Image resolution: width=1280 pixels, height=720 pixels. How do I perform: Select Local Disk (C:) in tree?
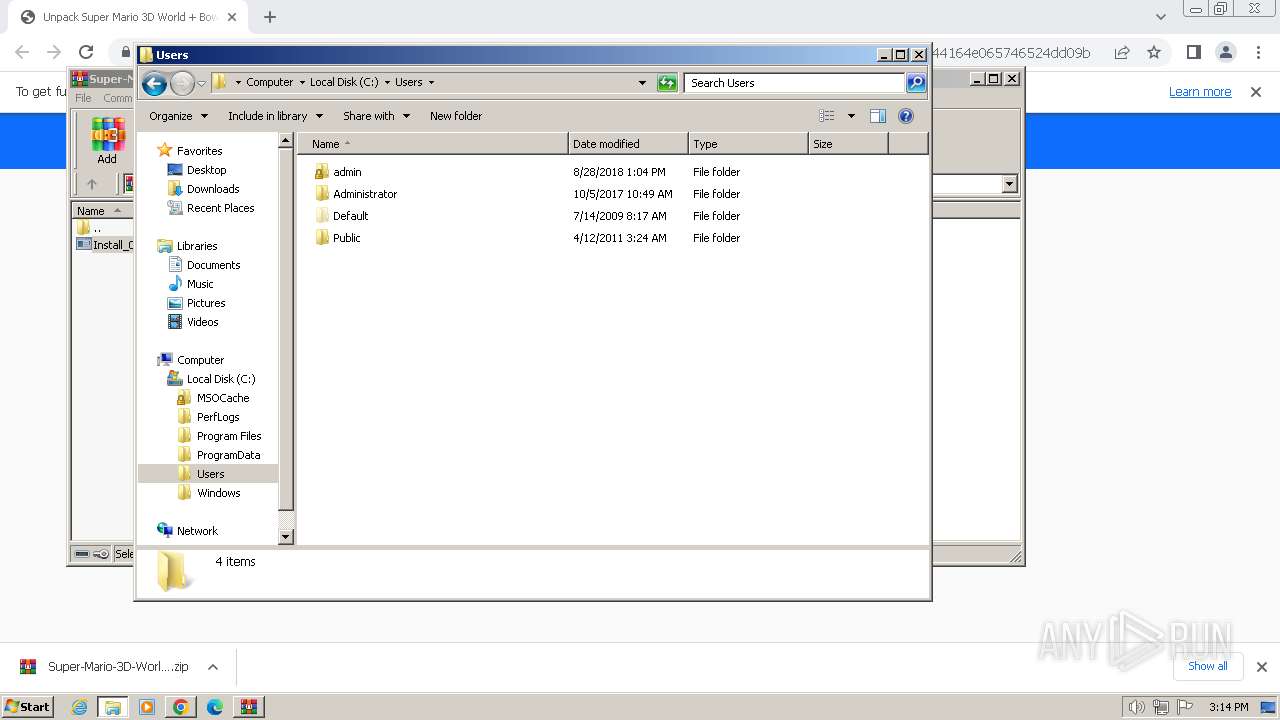coord(221,379)
